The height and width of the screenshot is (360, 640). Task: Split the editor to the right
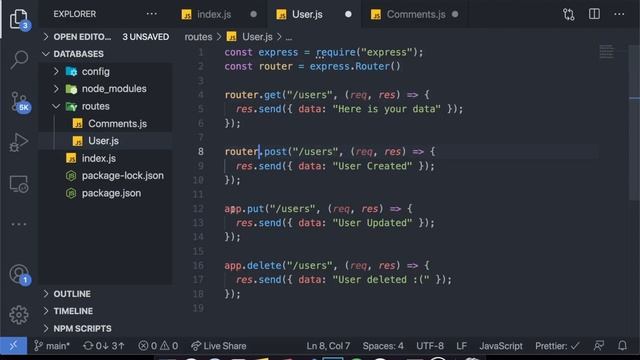(x=594, y=14)
